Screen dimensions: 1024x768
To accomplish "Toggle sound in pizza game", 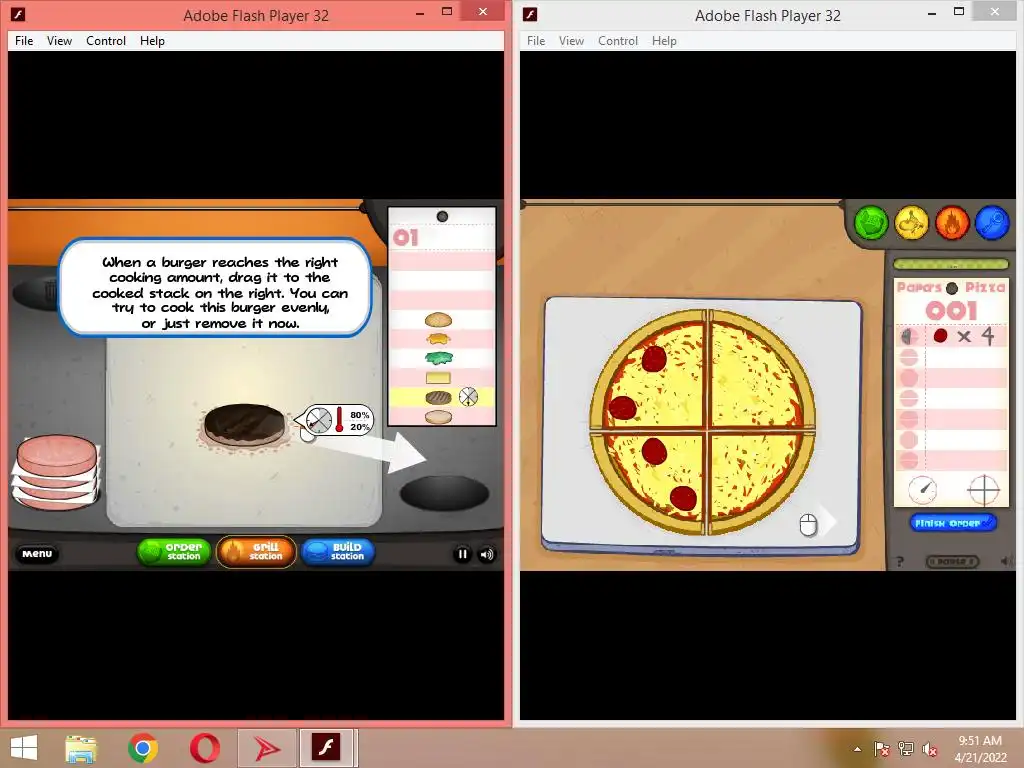I will [1006, 561].
